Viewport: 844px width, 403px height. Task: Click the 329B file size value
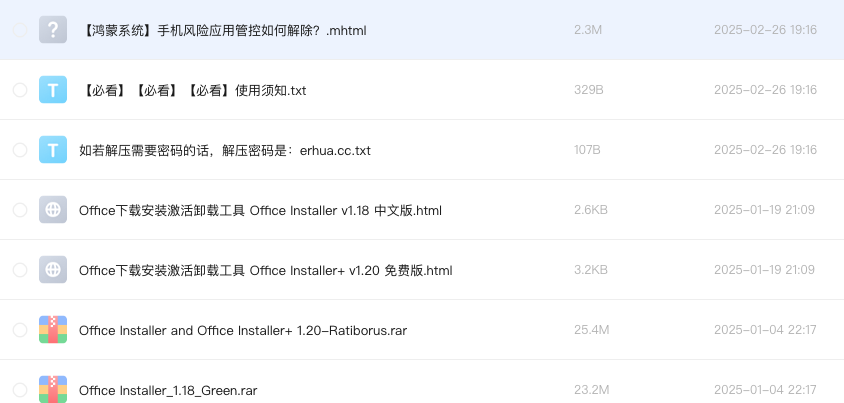point(589,90)
